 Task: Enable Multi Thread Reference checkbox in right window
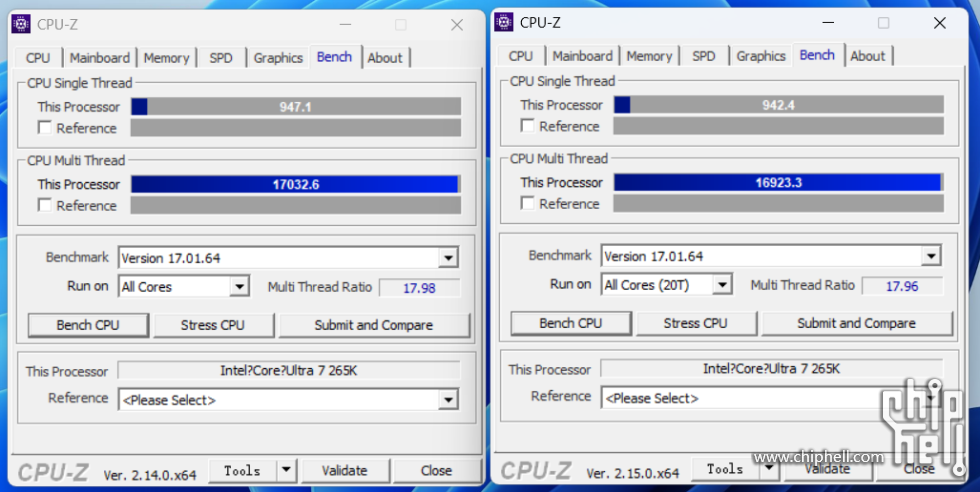[x=528, y=203]
